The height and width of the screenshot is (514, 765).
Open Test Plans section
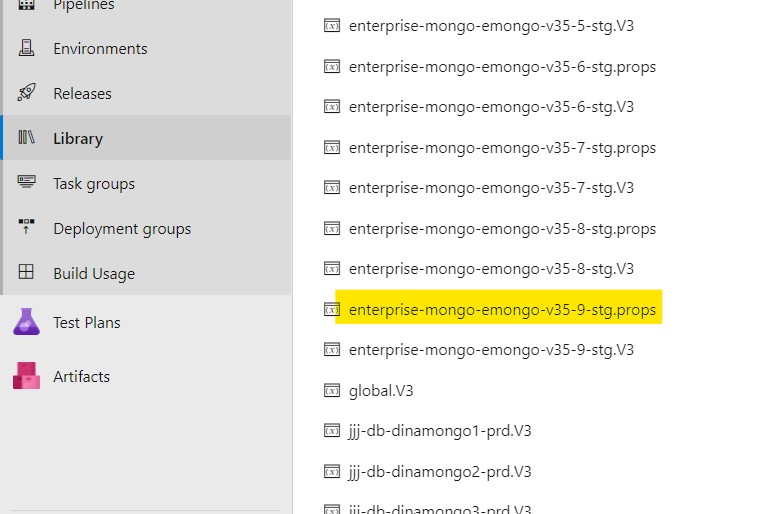pyautogui.click(x=86, y=322)
